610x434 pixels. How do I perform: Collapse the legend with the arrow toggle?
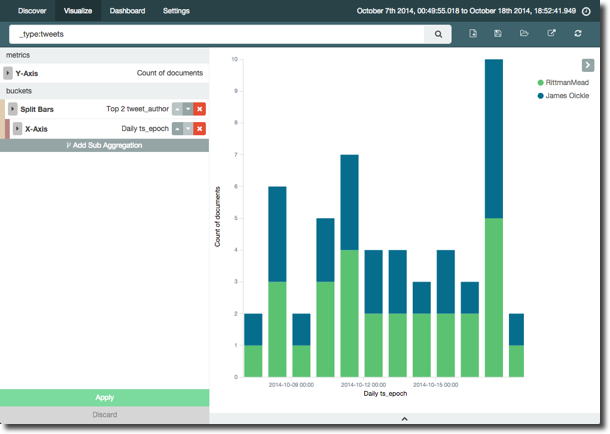pyautogui.click(x=588, y=65)
